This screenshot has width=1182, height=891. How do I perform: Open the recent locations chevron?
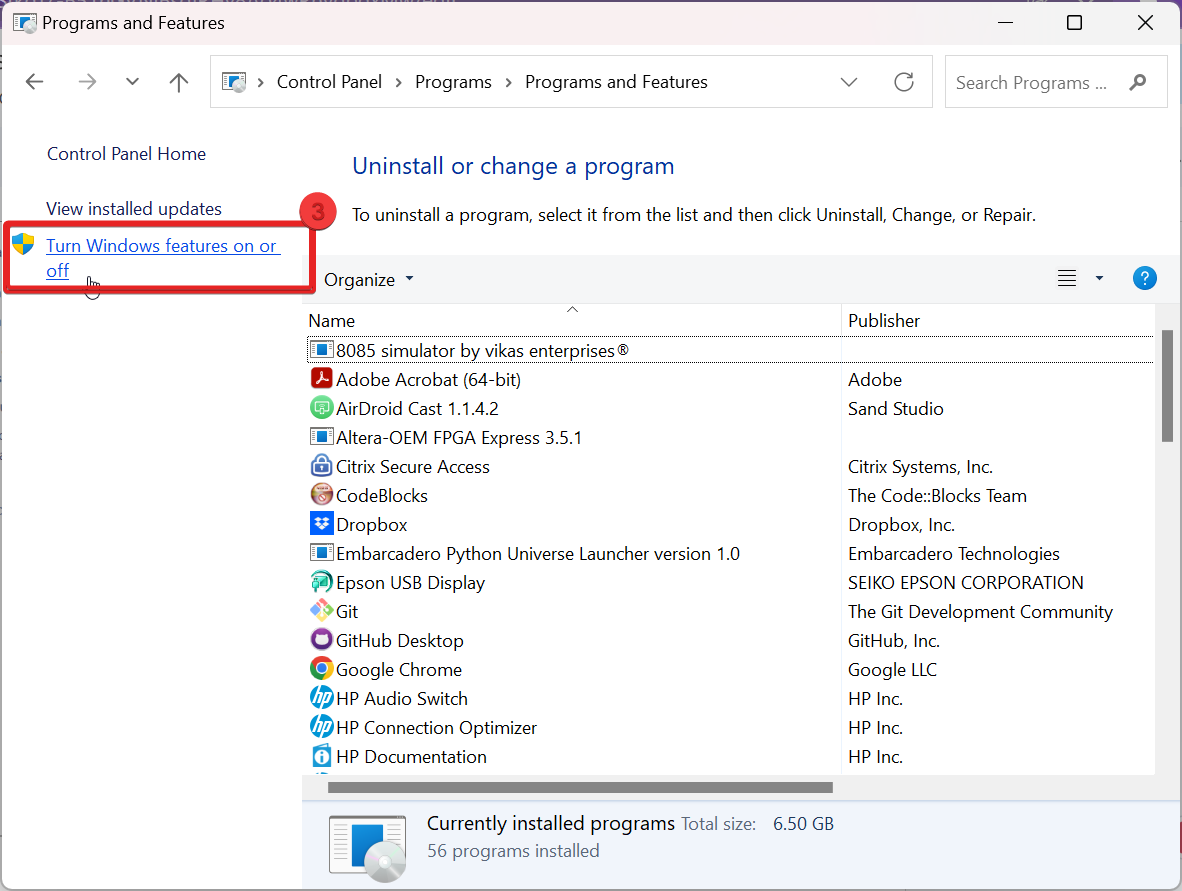133,81
